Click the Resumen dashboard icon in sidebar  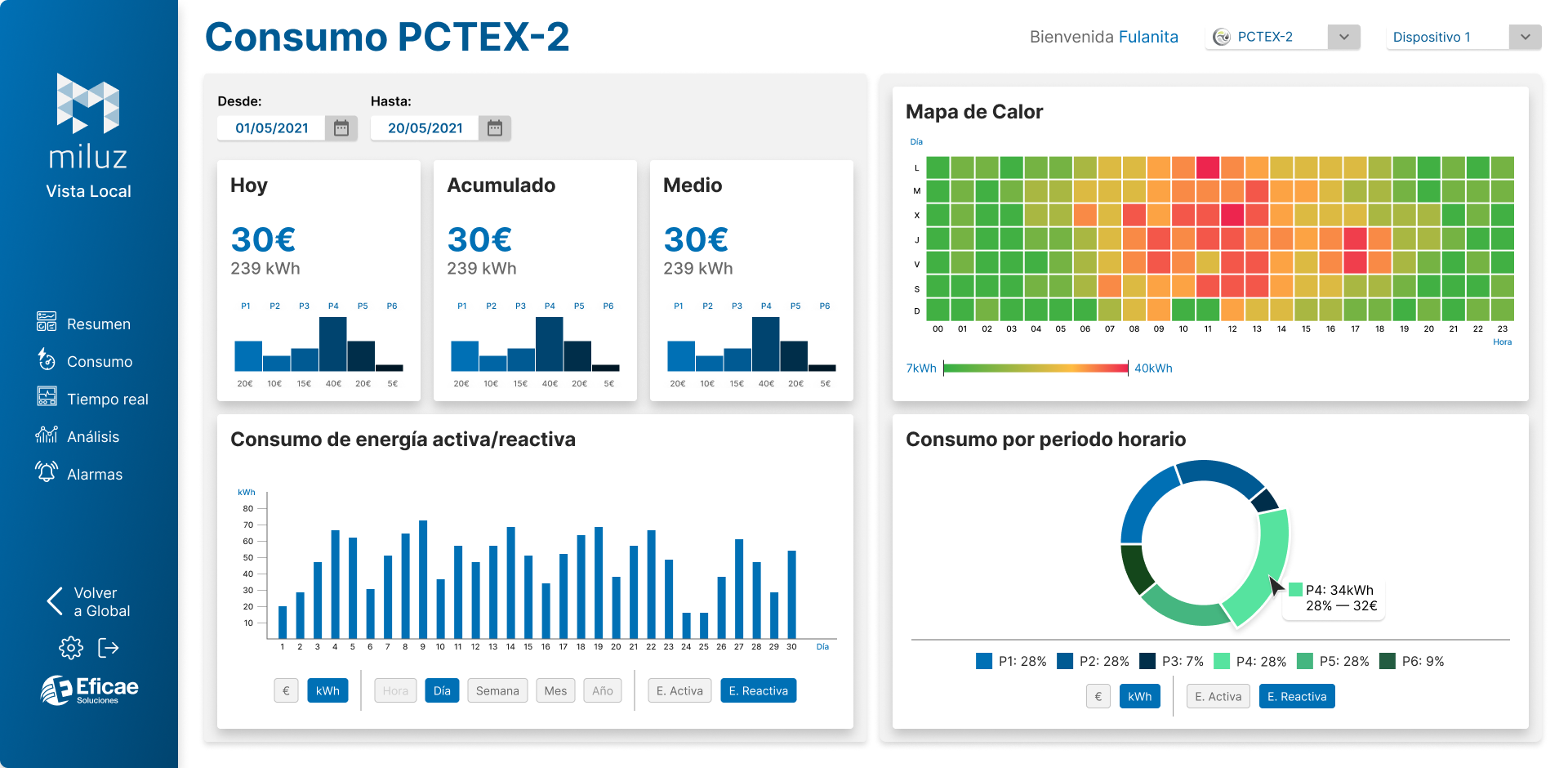point(47,322)
